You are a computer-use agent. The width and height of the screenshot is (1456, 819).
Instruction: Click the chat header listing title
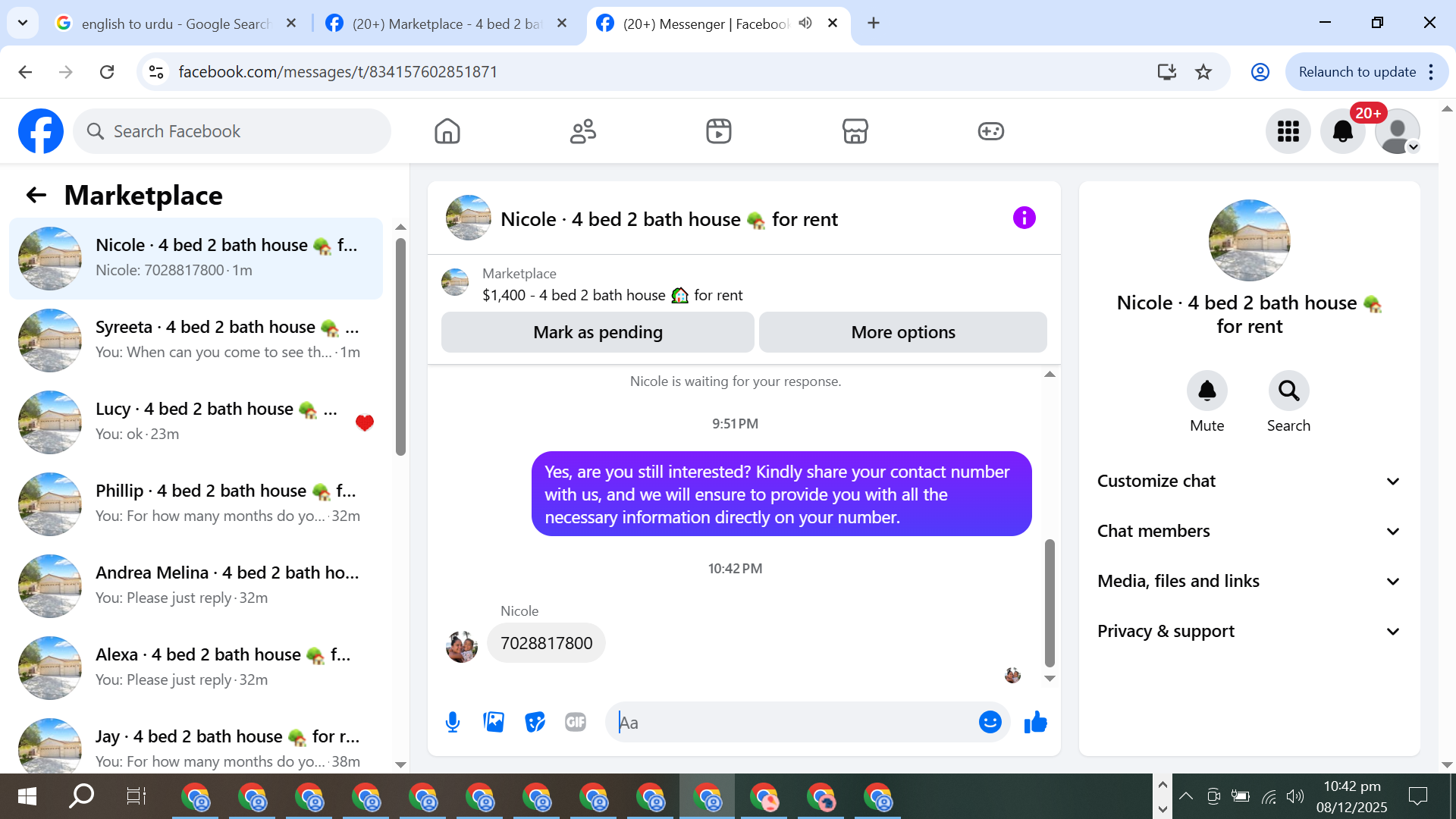click(x=669, y=219)
